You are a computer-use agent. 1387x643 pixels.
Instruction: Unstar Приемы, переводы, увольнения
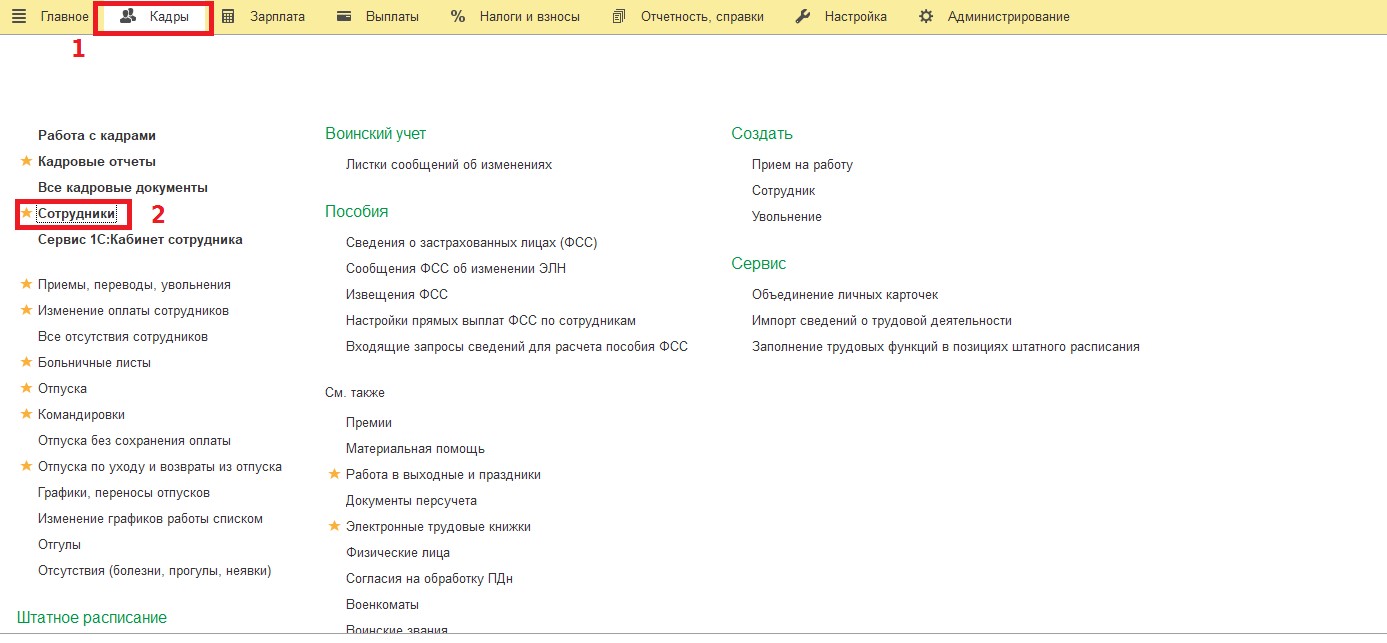pos(26,284)
